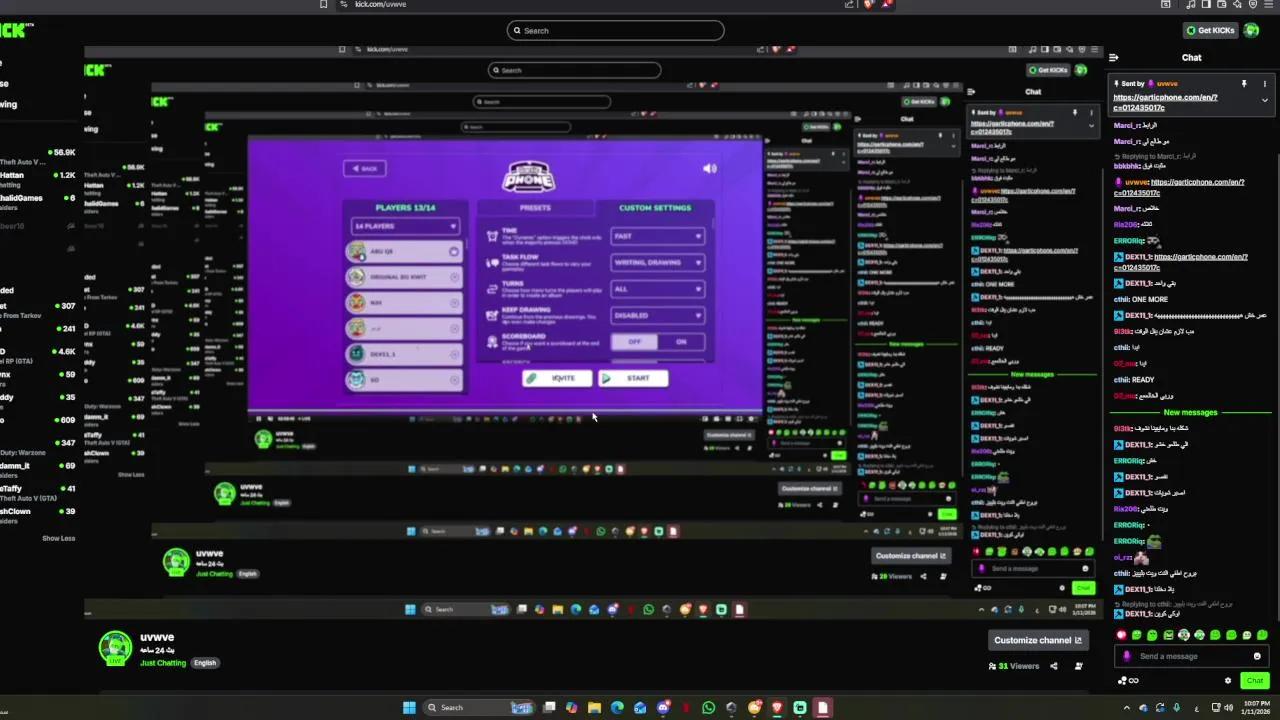Image resolution: width=1280 pixels, height=720 pixels.
Task: Expand the pinned message chevron in chat
Action: point(1264,100)
